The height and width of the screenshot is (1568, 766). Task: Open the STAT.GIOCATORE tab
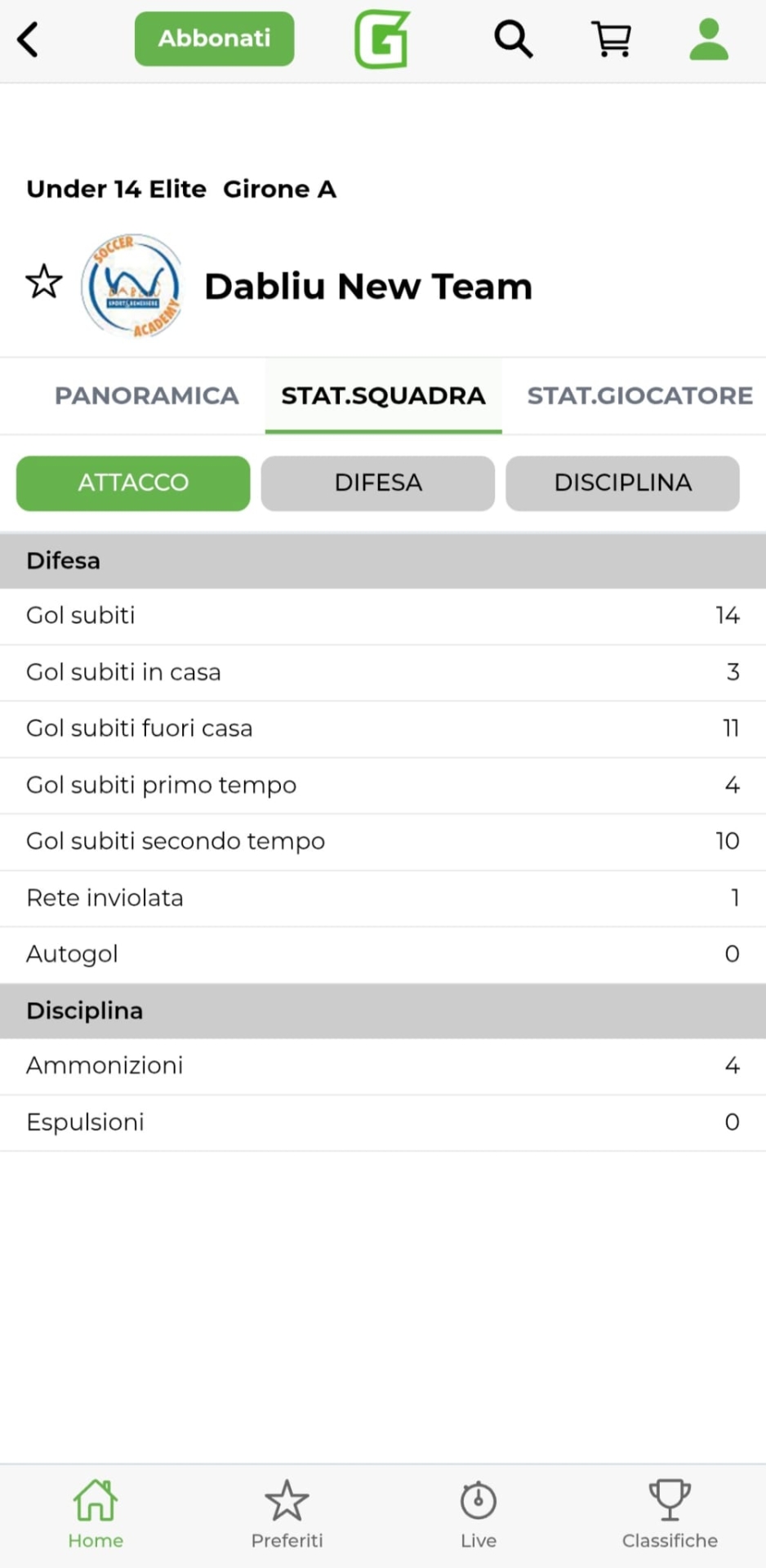[x=639, y=396]
